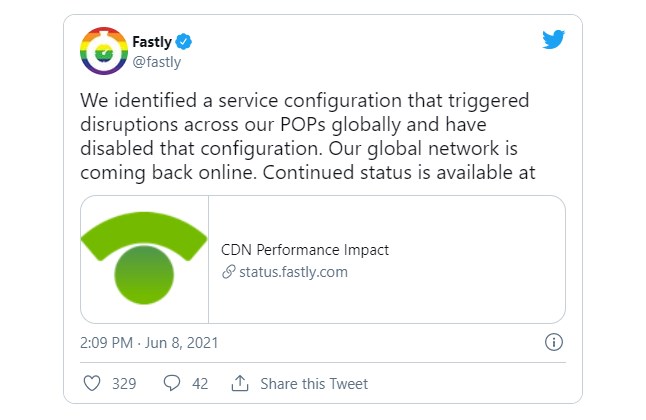Image resolution: width=646 pixels, height=420 pixels.
Task: Click the "CDN Performance Impact" card title
Action: [x=304, y=250]
